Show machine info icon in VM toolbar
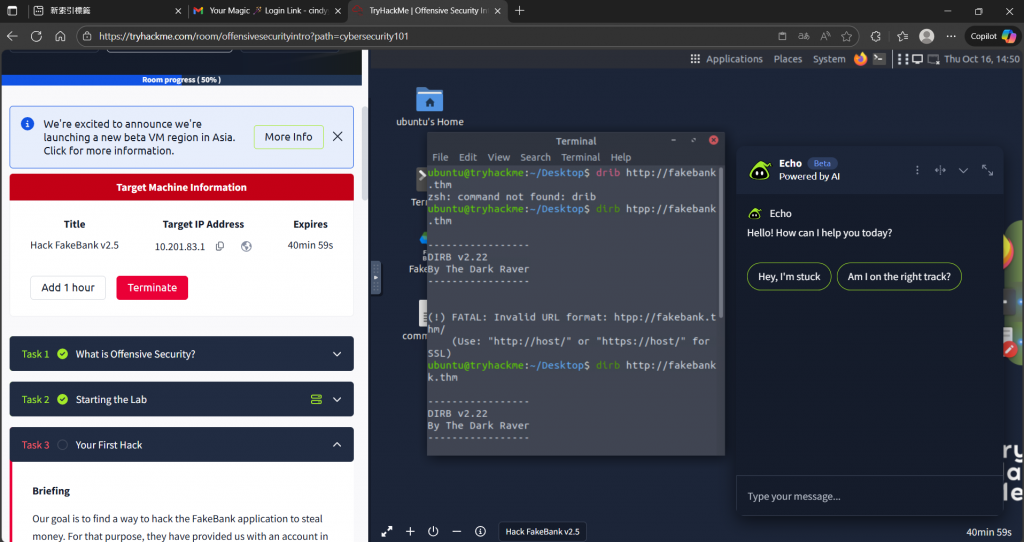The width and height of the screenshot is (1024, 542). click(x=480, y=532)
